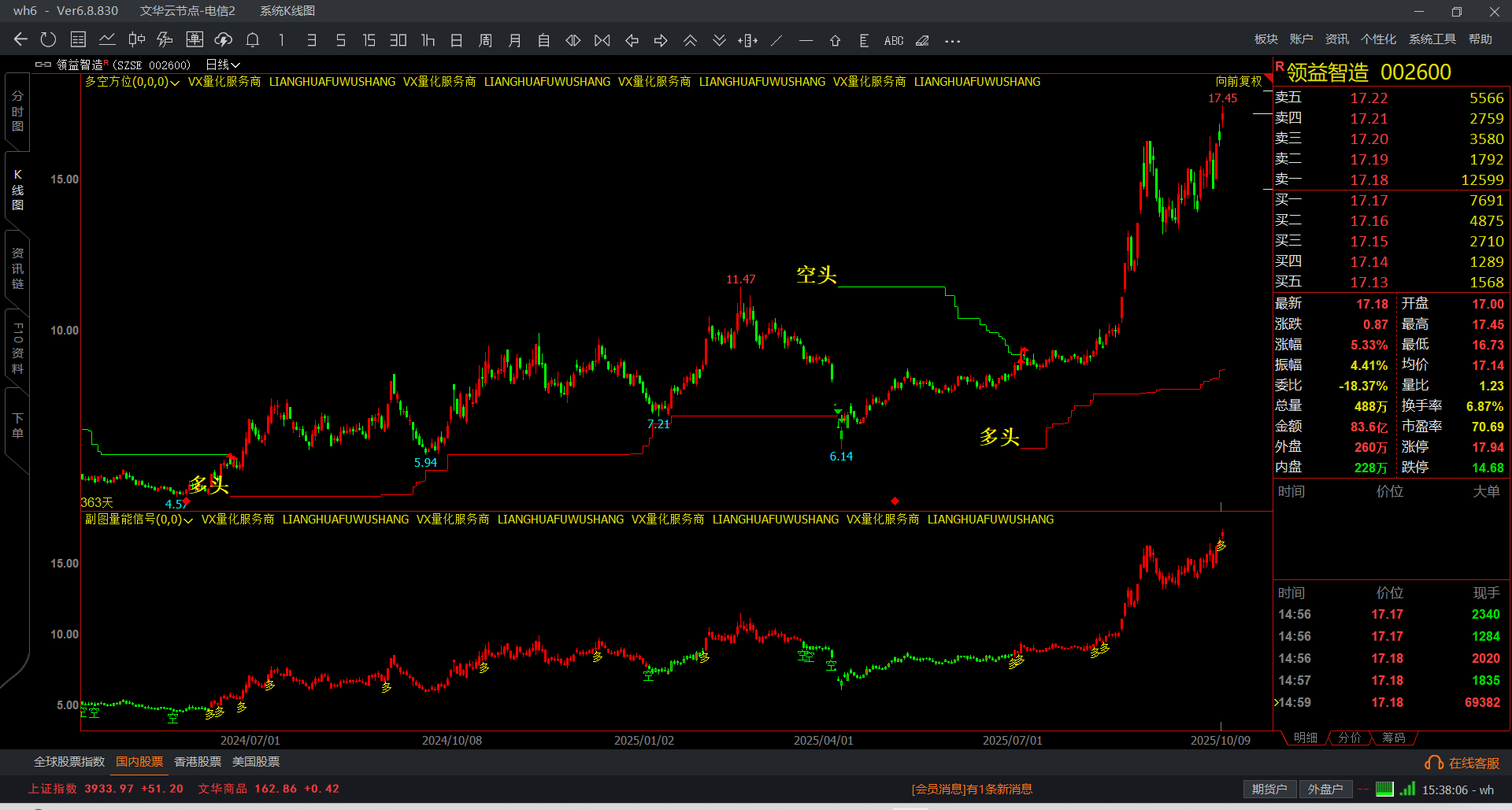This screenshot has height=810, width=1512.
Task: Switch to the 1h hourly period
Action: 428,41
